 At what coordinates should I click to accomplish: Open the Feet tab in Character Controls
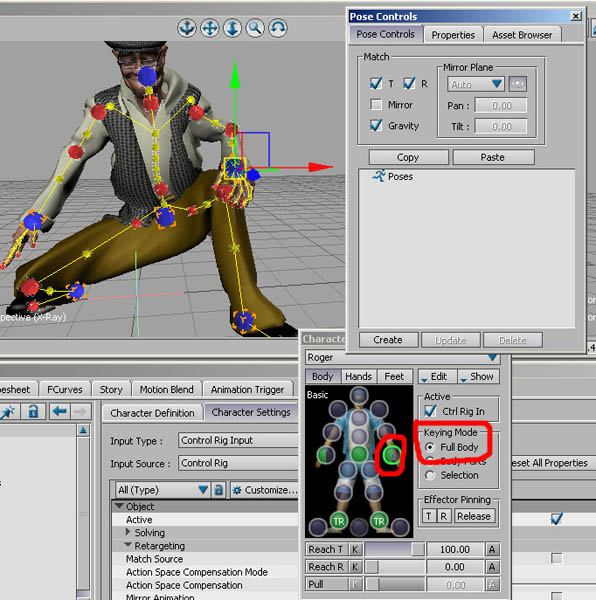click(x=394, y=377)
